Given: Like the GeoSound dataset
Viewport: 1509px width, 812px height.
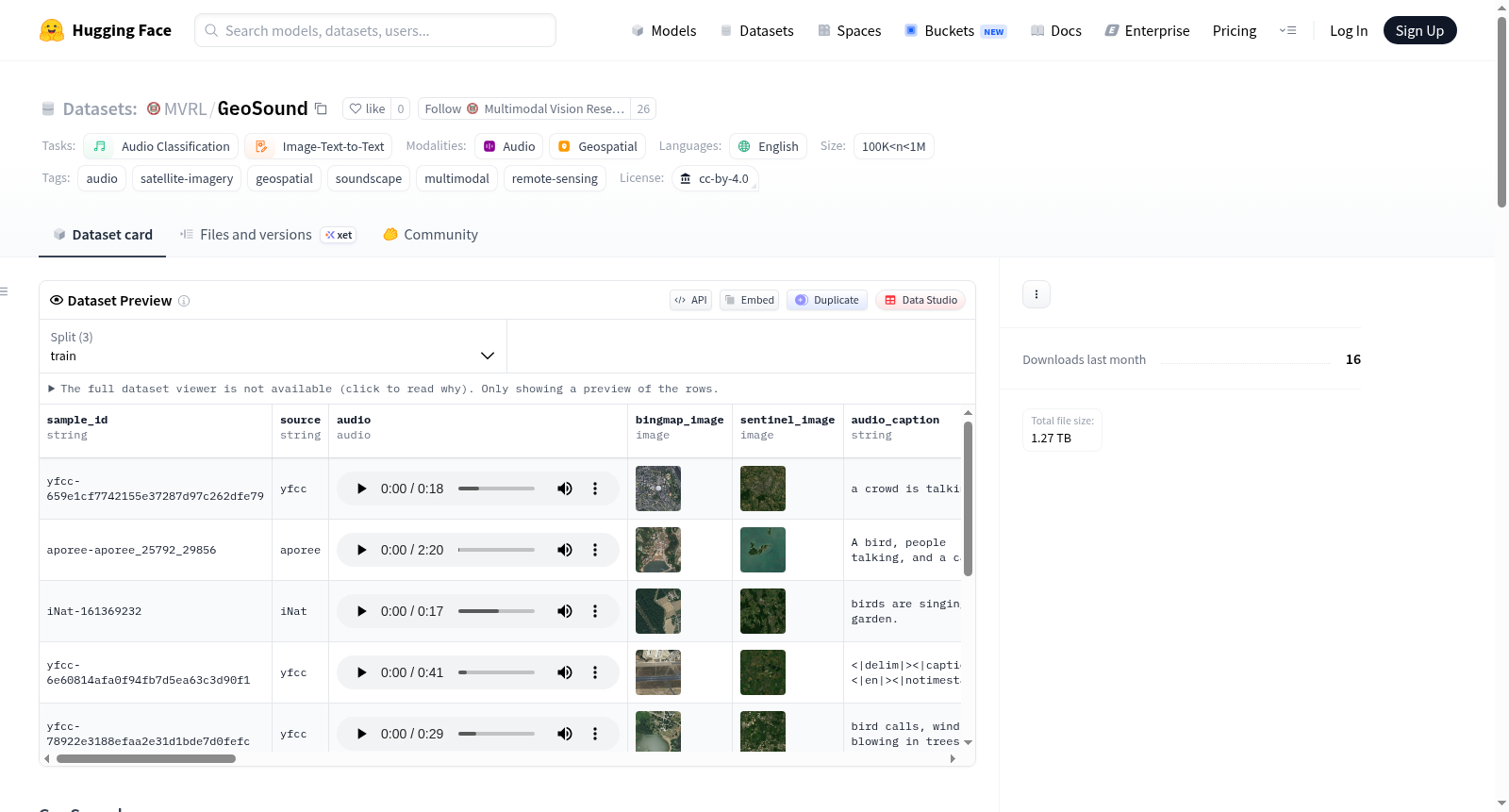Looking at the screenshot, I should click(367, 108).
